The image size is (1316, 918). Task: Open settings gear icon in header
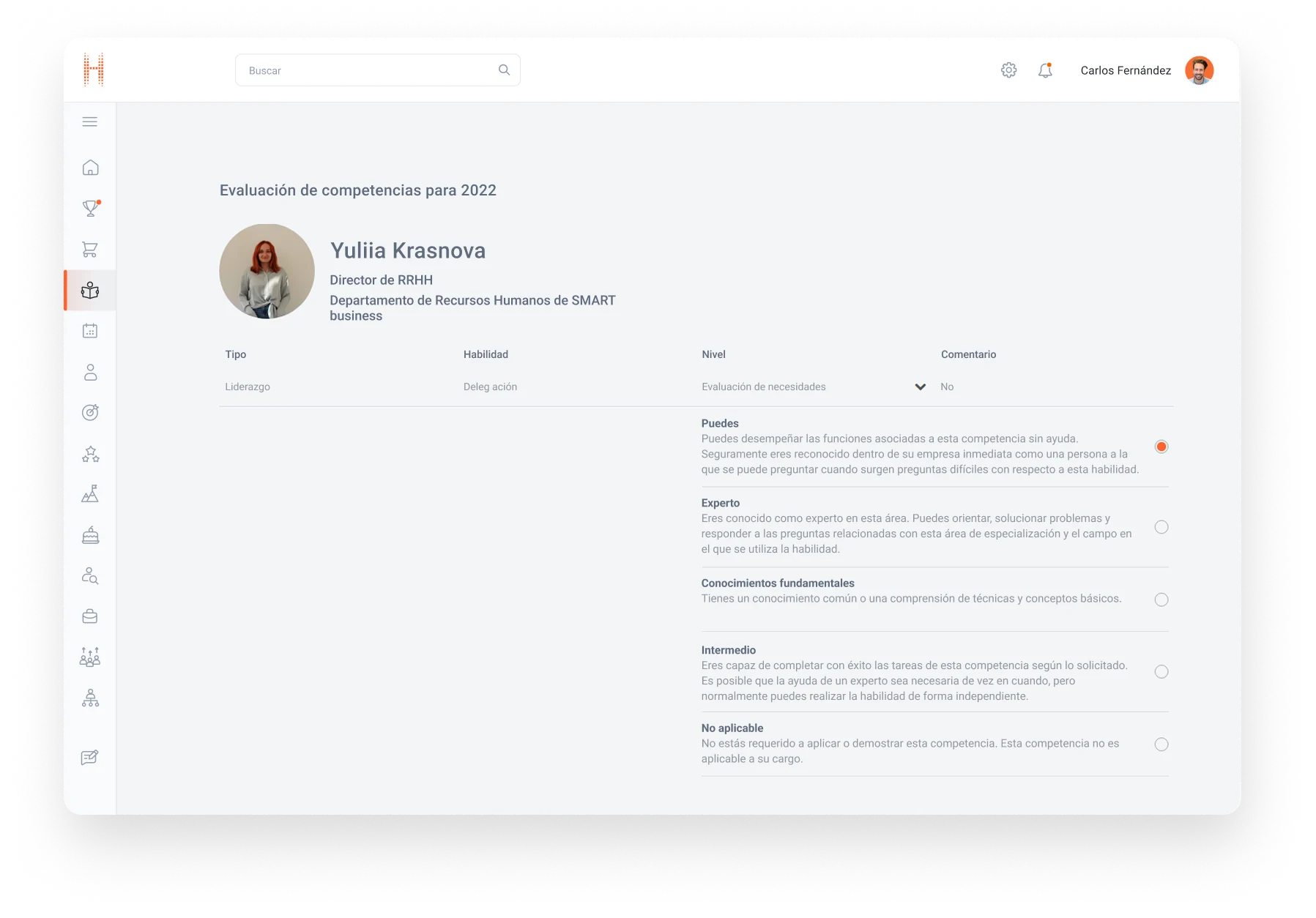[1008, 70]
